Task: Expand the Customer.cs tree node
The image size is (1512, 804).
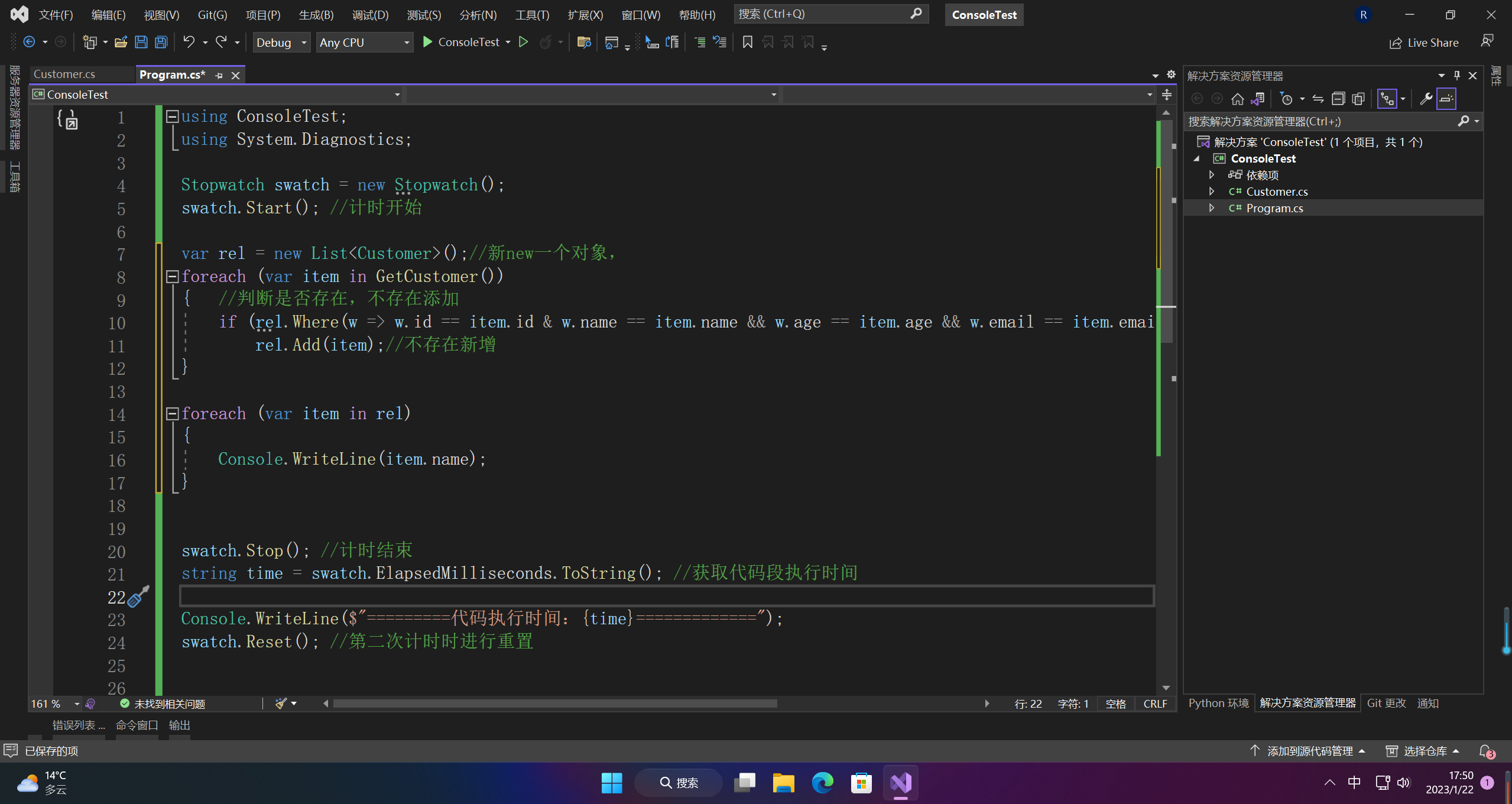Action: [1211, 192]
